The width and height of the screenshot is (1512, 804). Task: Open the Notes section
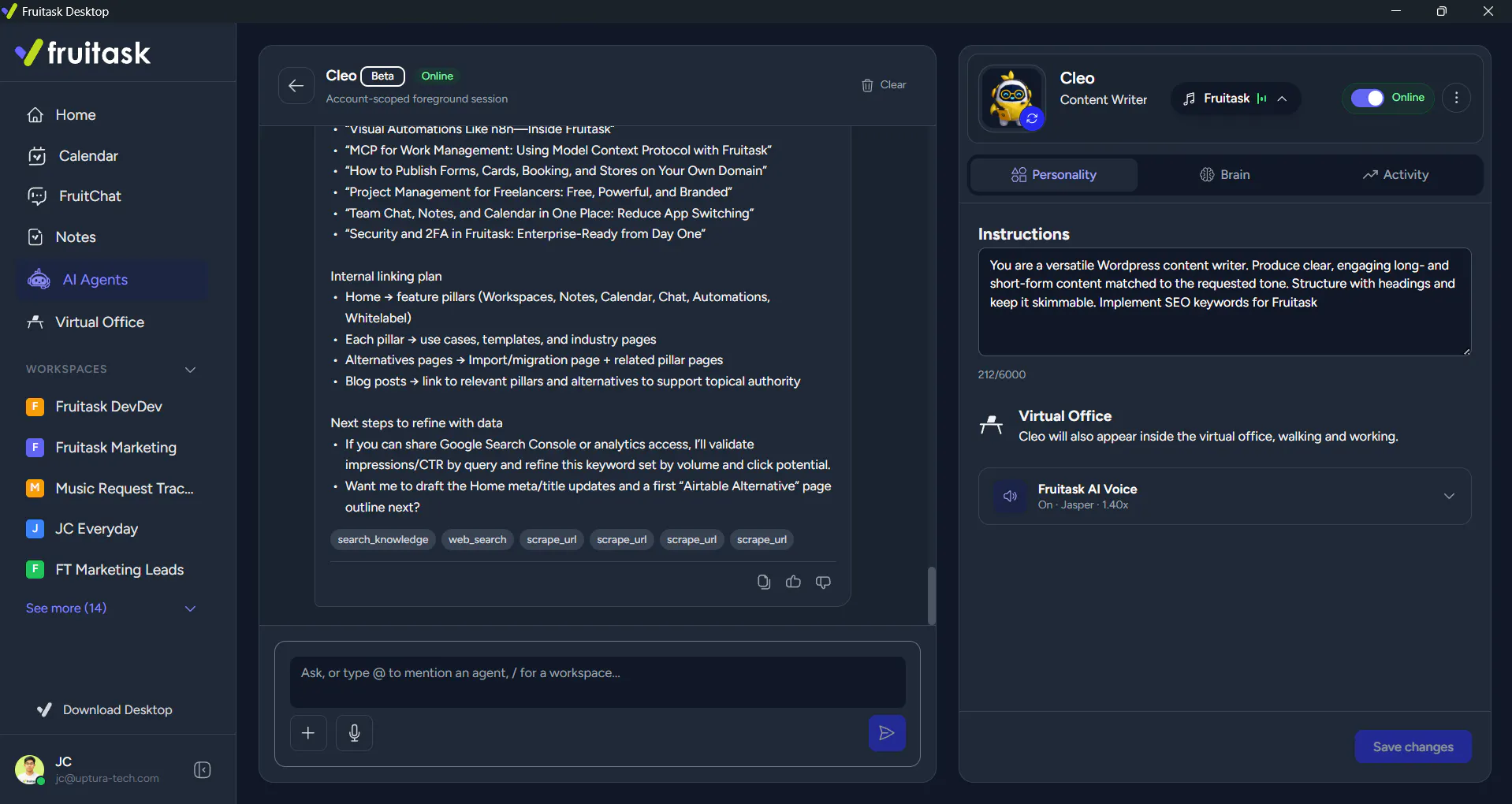point(61,237)
